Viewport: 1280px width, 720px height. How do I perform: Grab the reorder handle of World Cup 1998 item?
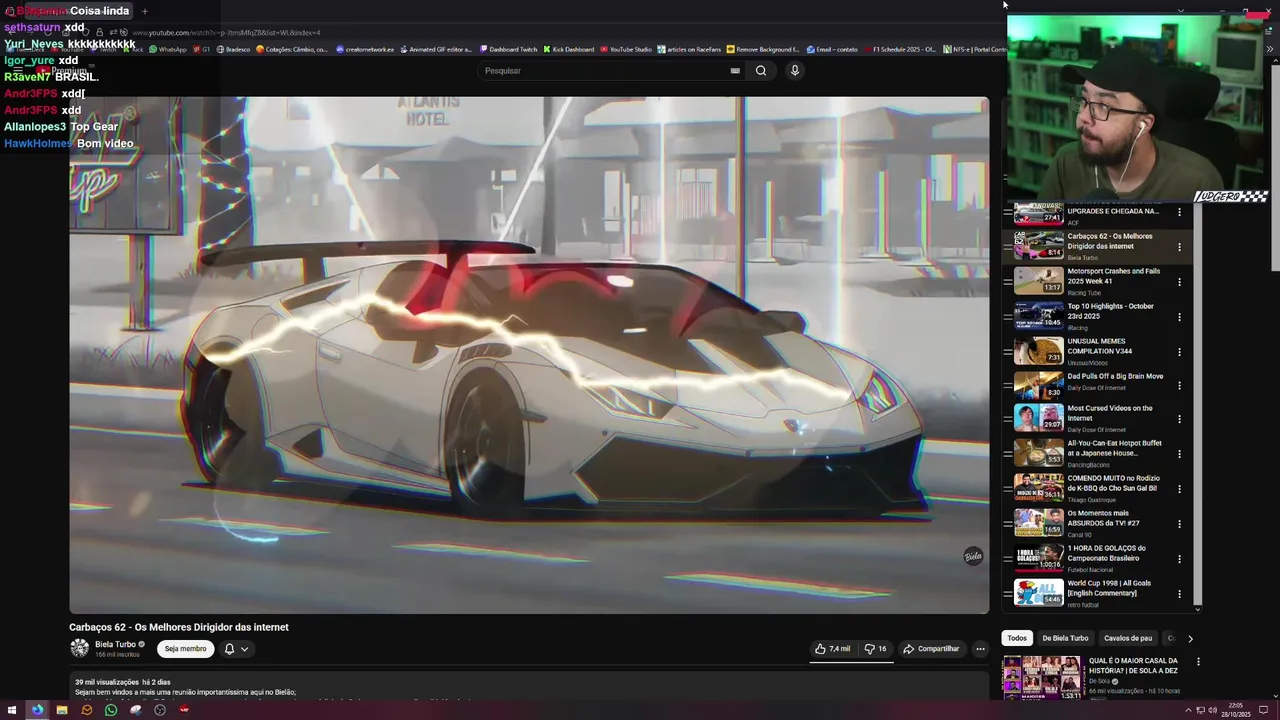click(1007, 593)
